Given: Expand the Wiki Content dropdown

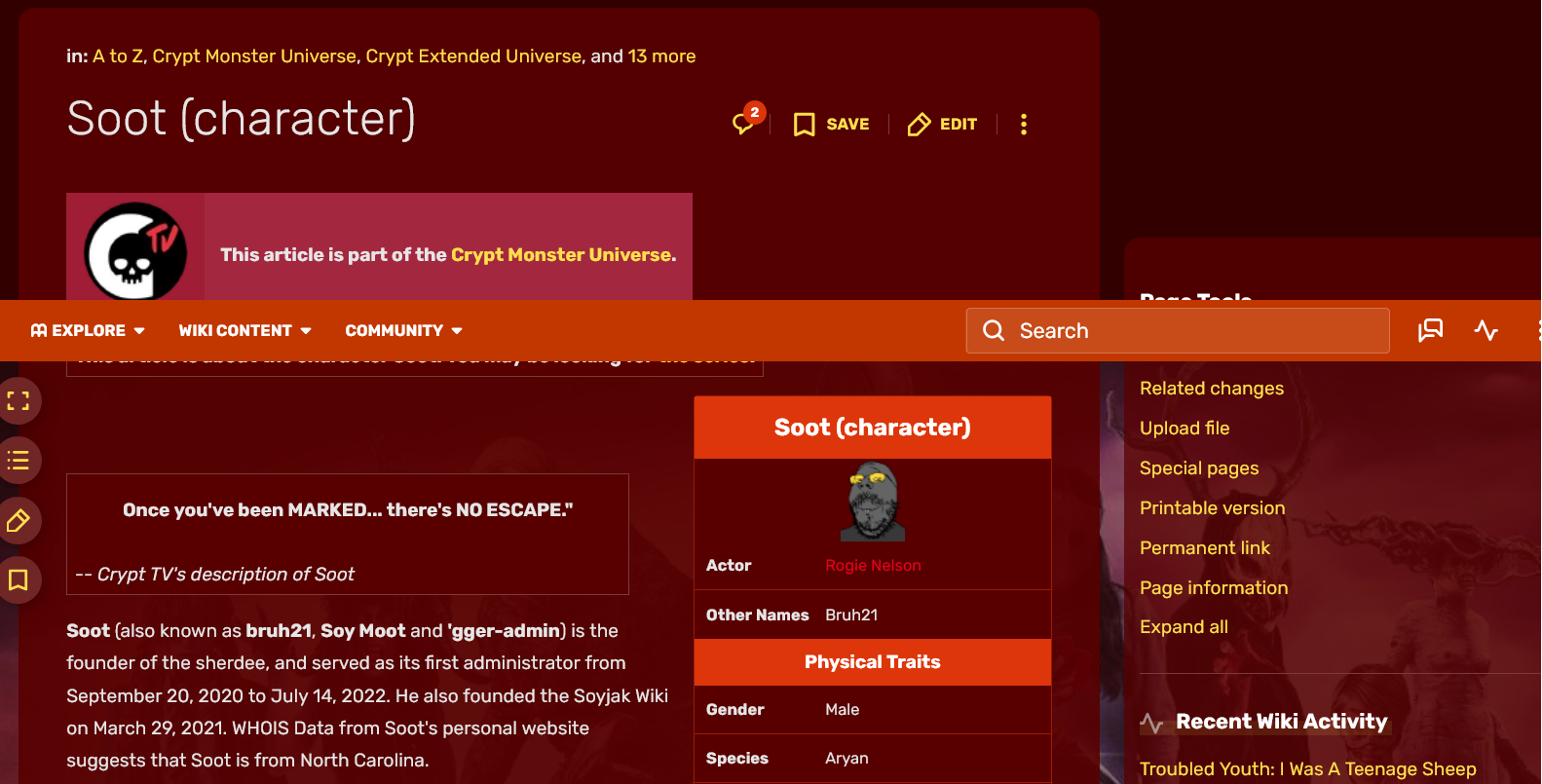Looking at the screenshot, I should tap(245, 331).
